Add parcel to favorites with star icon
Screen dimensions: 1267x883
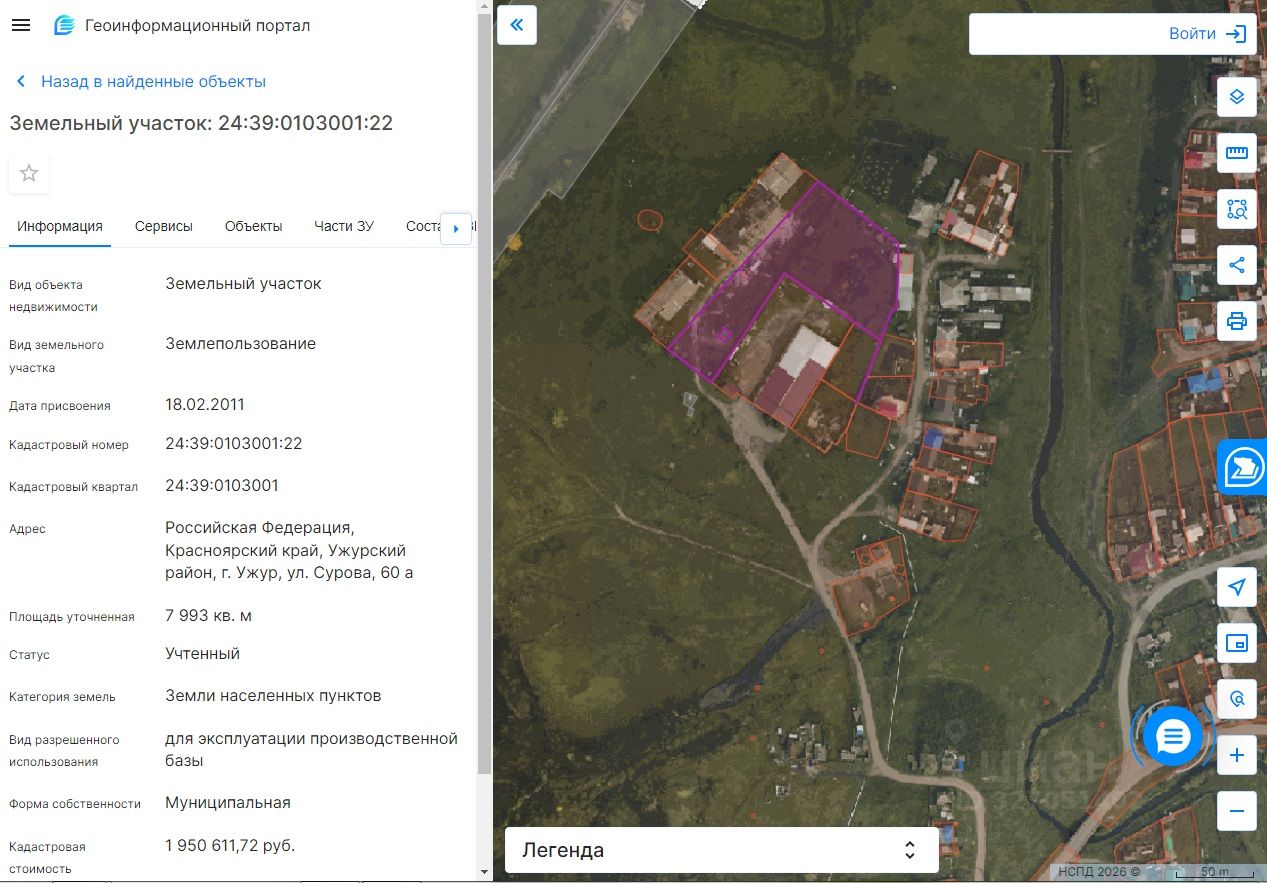click(x=29, y=173)
